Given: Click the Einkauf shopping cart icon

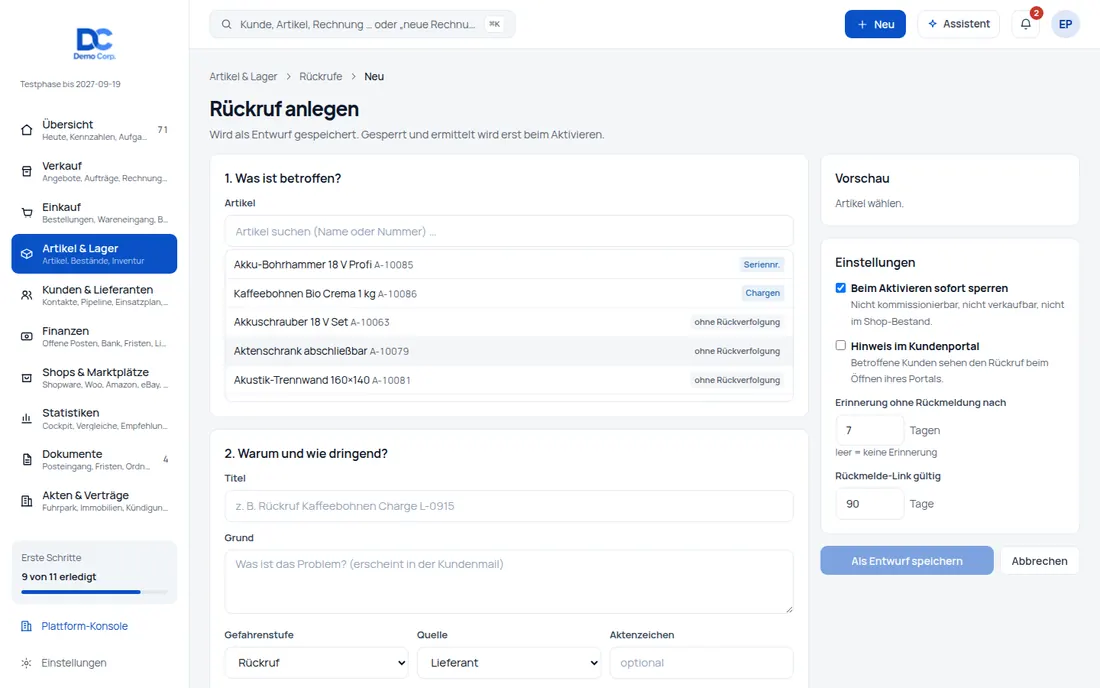Looking at the screenshot, I should tap(27, 213).
